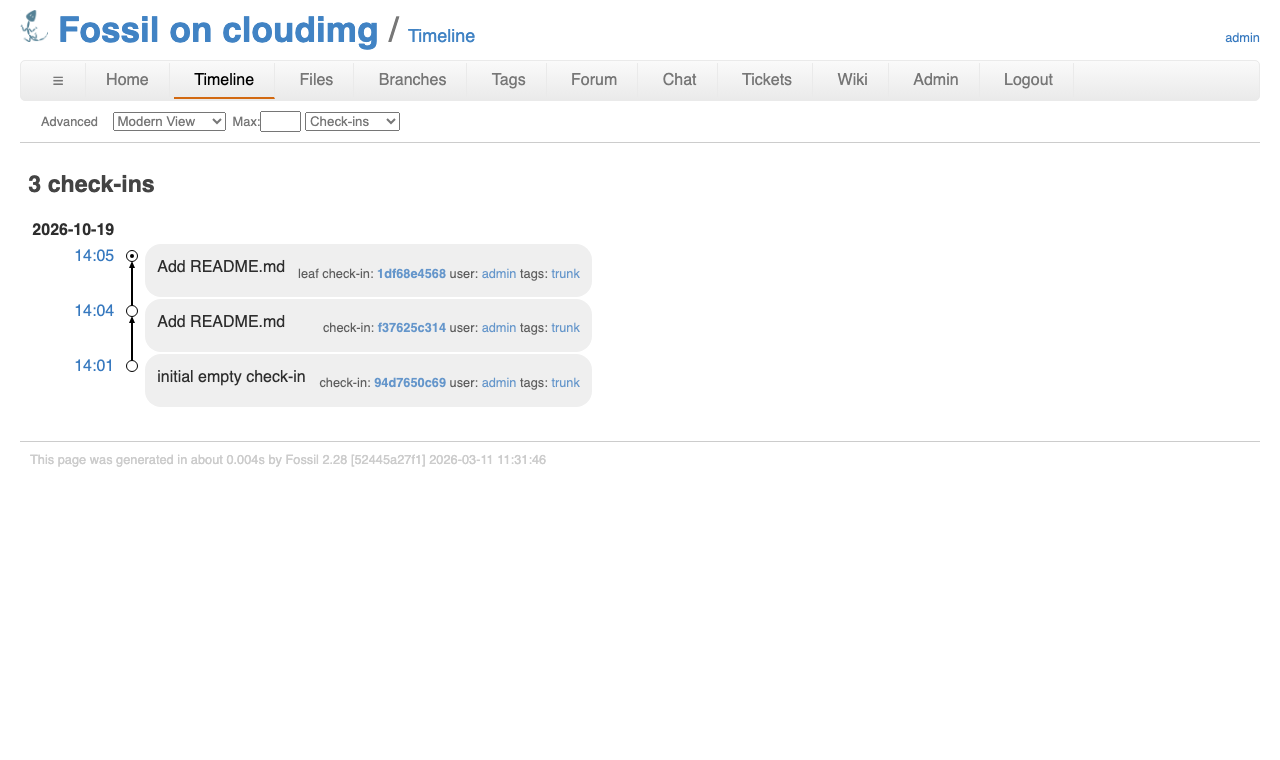Click the admin user link in header
Image resolution: width=1280 pixels, height=760 pixels.
tap(1242, 38)
